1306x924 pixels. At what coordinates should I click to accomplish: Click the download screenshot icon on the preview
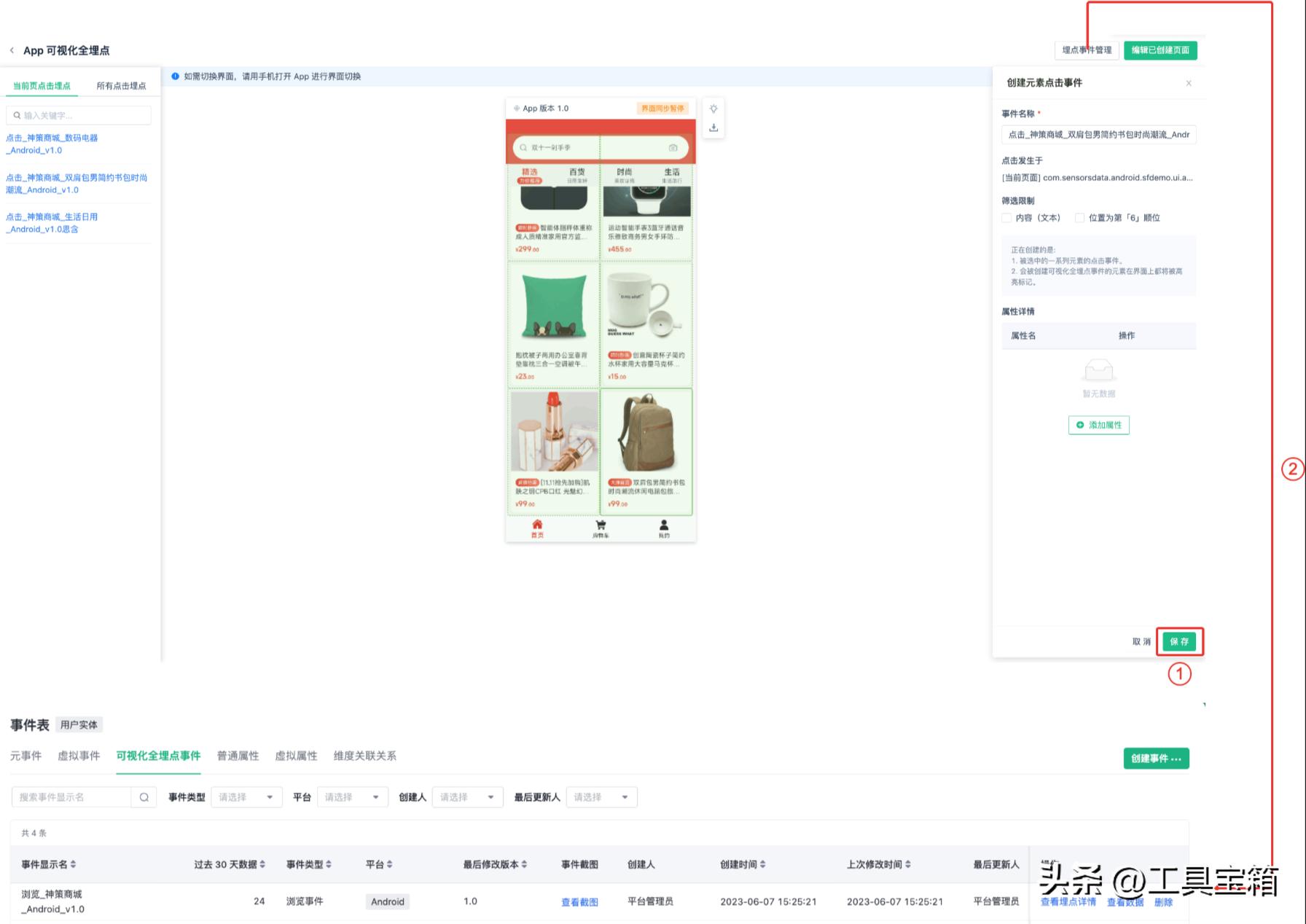[x=713, y=127]
